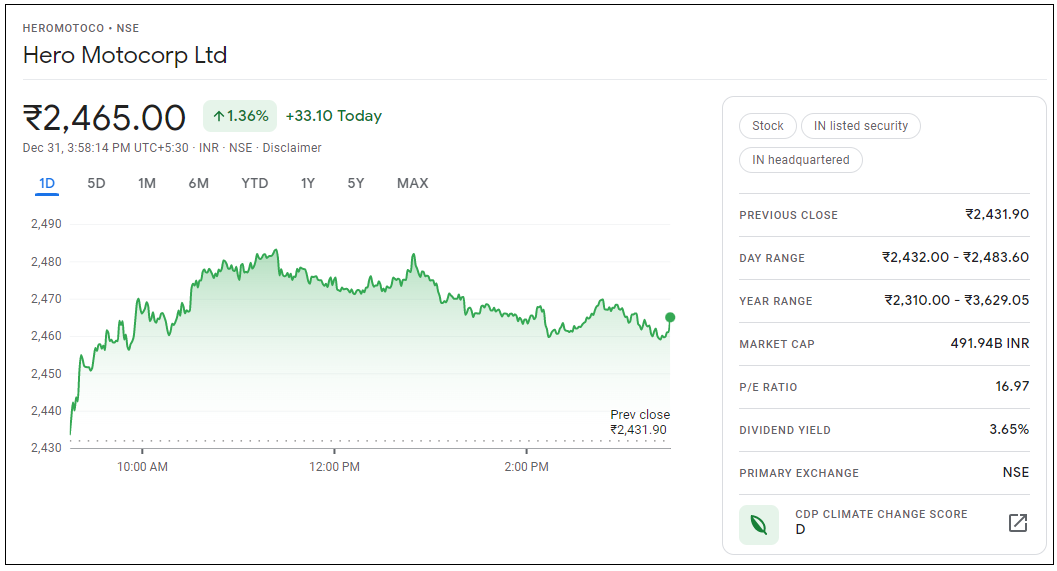Image resolution: width=1057 pixels, height=571 pixels.
Task: Select the 1D chart range tab
Action: 47,183
